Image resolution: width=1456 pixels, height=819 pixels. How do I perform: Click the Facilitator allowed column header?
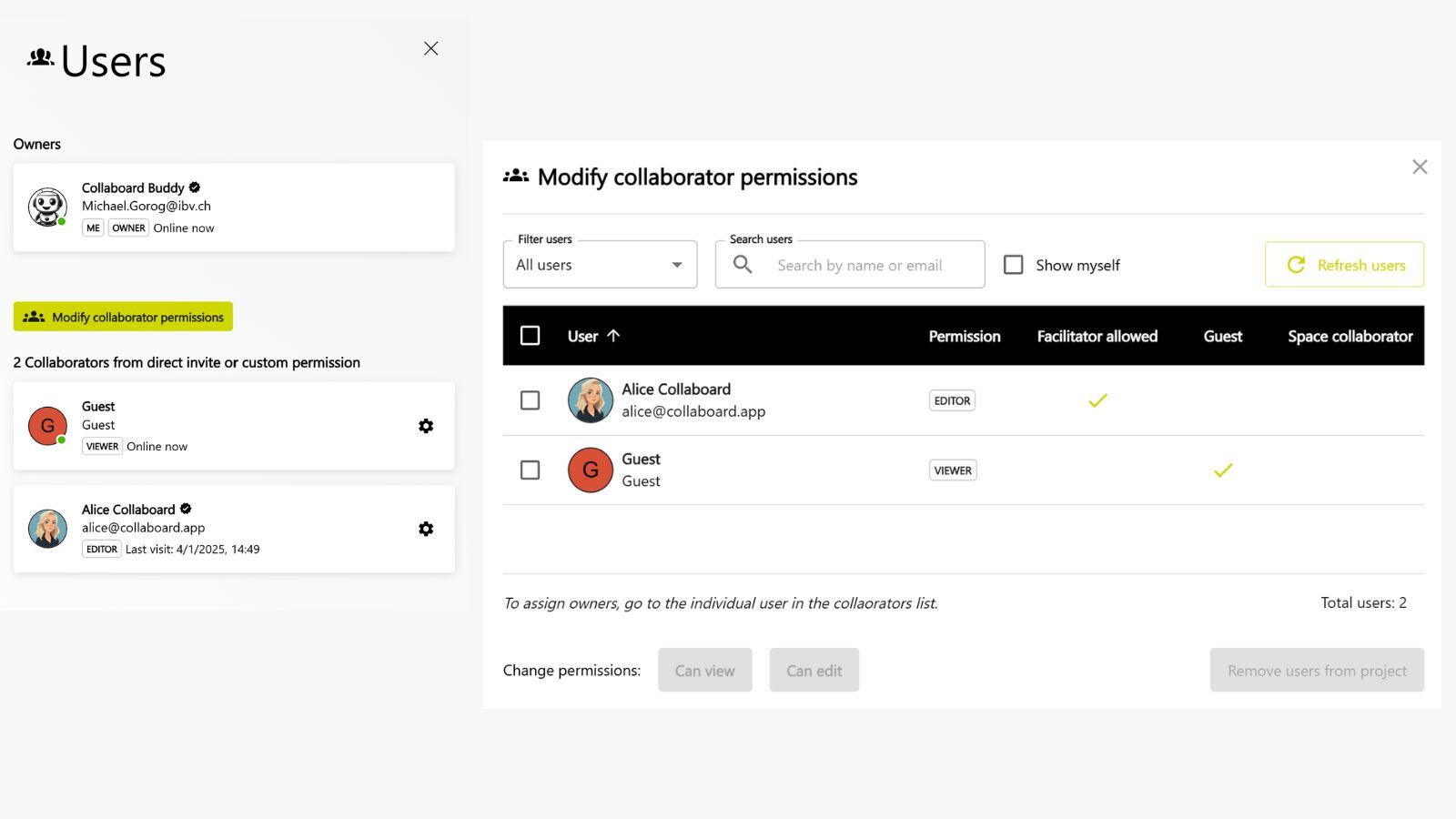(x=1097, y=336)
